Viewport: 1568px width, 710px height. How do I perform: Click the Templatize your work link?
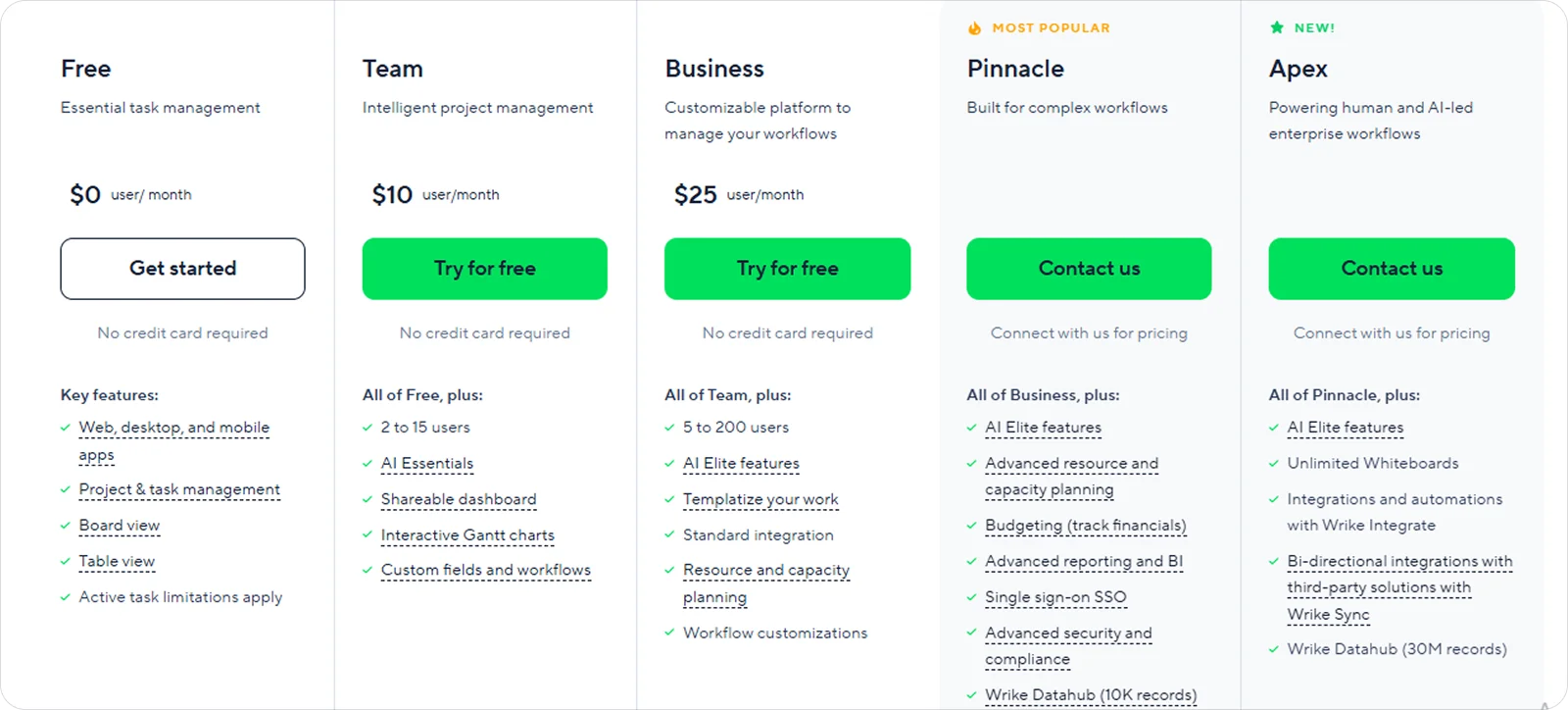pyautogui.click(x=760, y=499)
